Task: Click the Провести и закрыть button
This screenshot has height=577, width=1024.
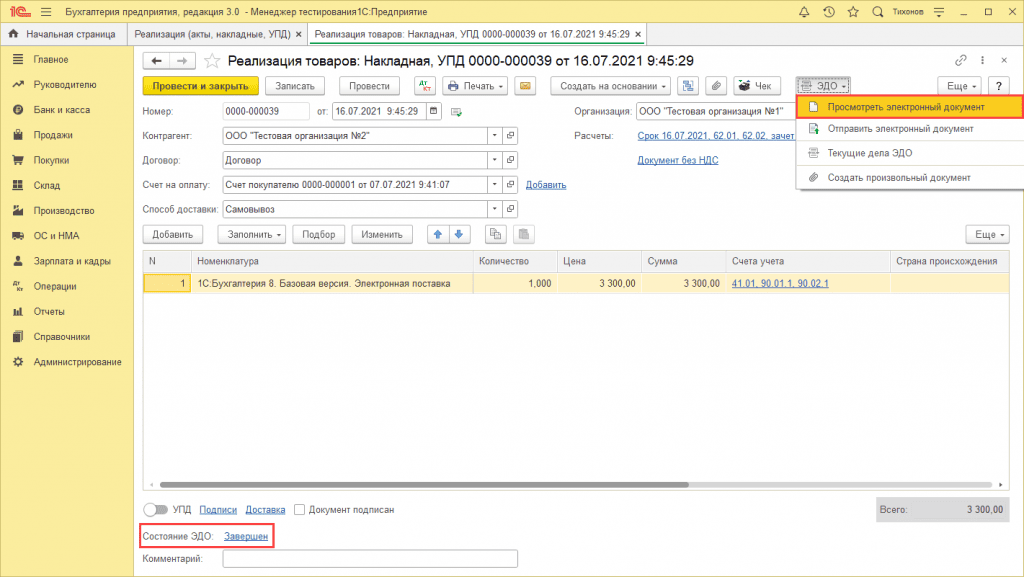Action: (x=201, y=86)
